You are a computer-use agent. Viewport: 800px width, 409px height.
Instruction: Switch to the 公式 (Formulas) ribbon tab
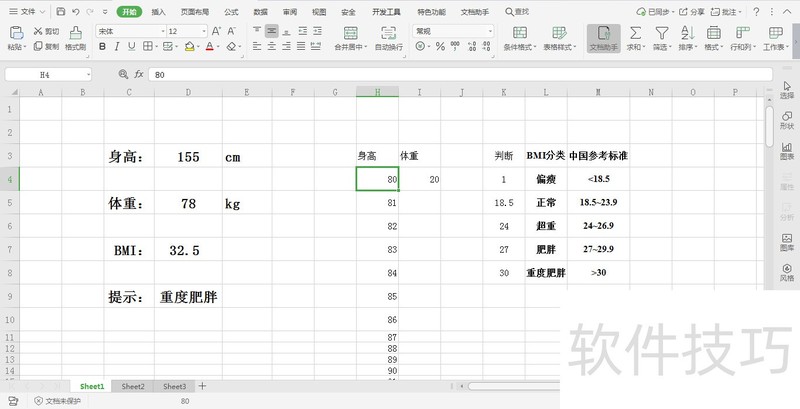pos(231,12)
